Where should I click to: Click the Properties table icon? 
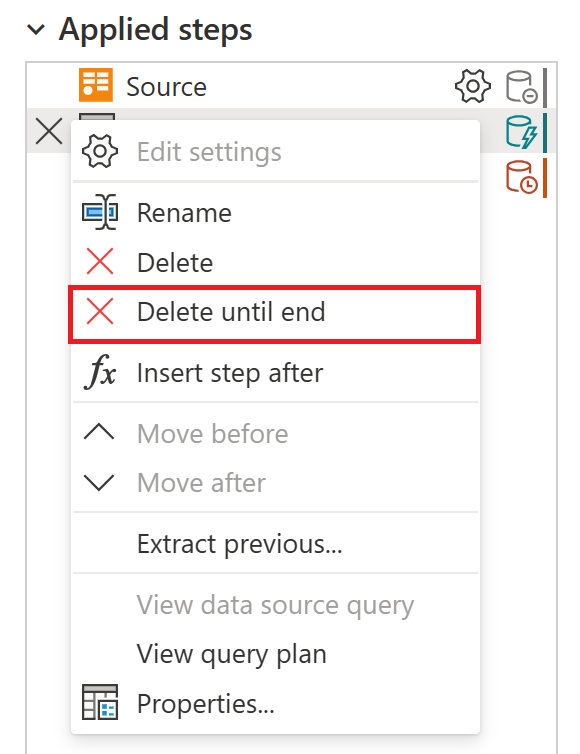pyautogui.click(x=100, y=702)
